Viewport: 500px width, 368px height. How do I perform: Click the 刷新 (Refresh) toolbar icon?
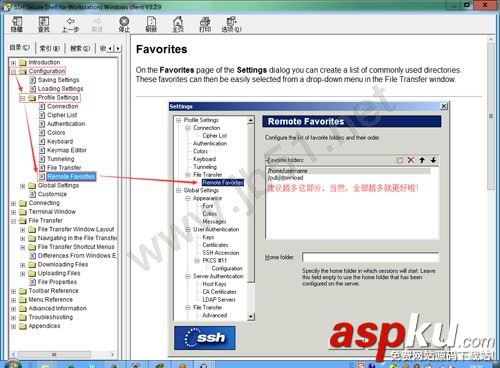click(151, 24)
